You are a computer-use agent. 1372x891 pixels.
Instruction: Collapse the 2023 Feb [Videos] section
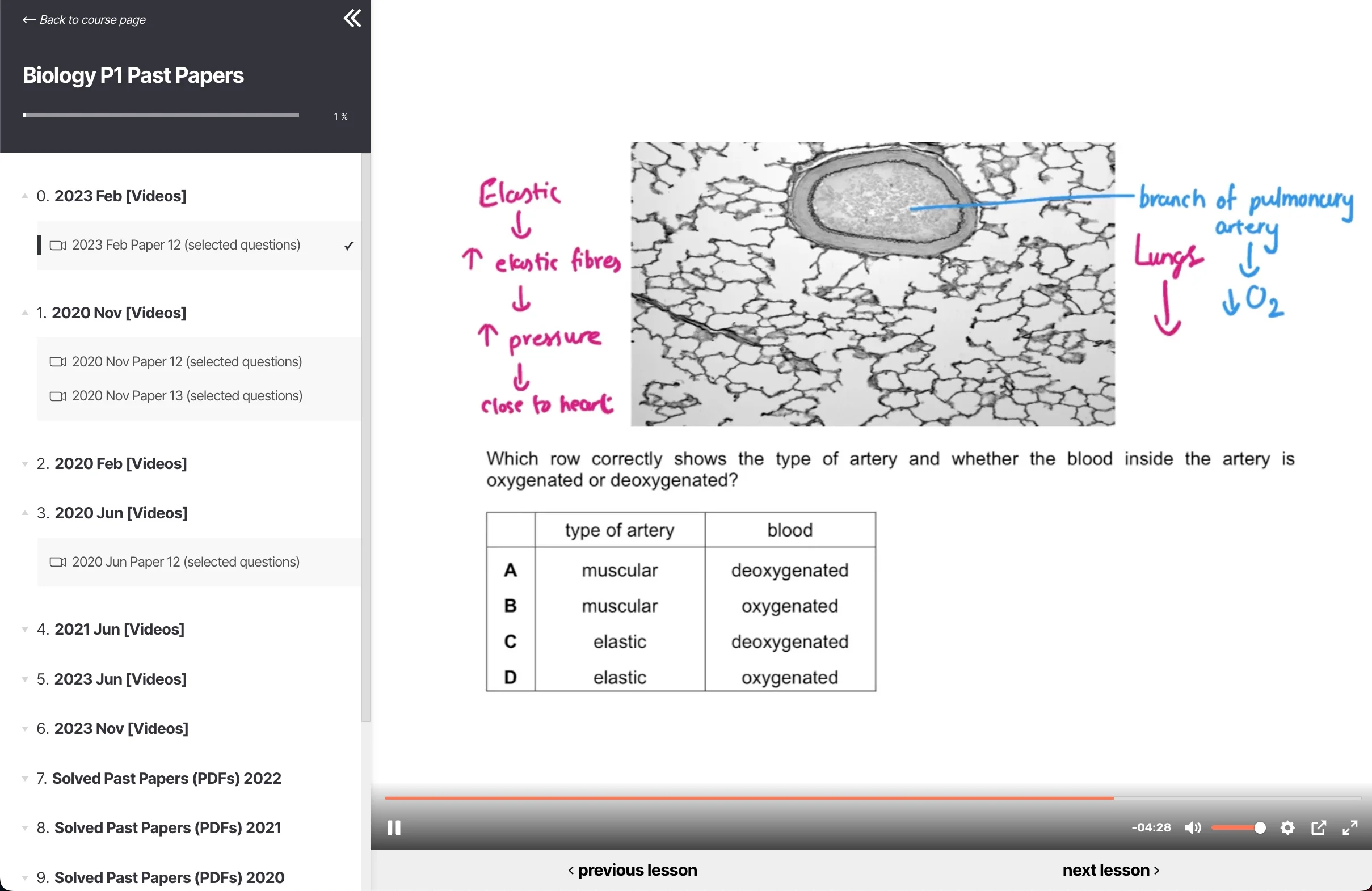click(x=25, y=196)
